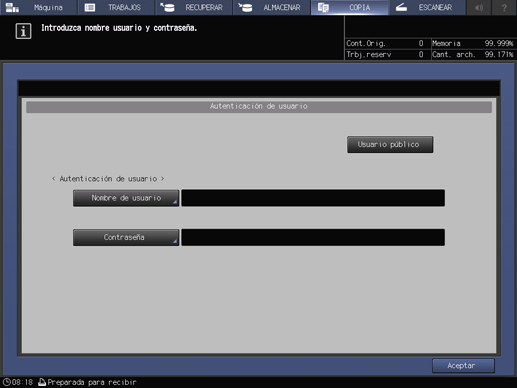The height and width of the screenshot is (388, 517).
Task: Click the Cant. arch. 99.171% value
Action: coord(499,54)
